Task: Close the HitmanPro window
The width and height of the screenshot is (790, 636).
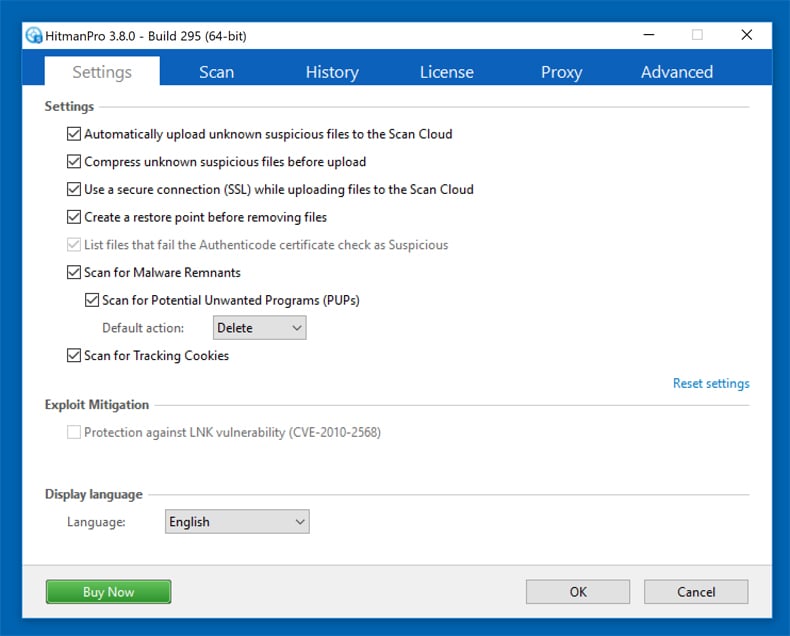Action: click(747, 35)
